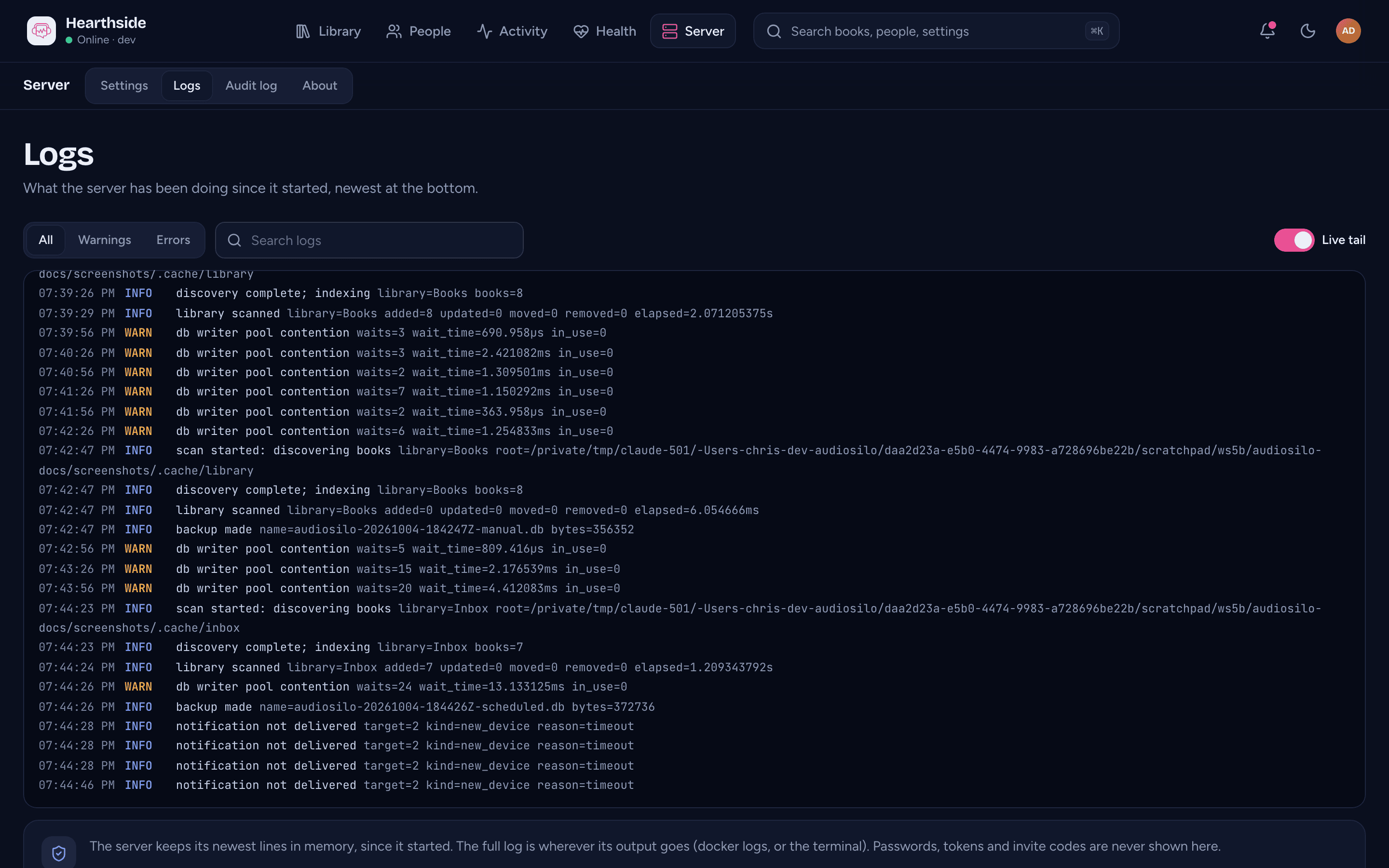Click the shield icon in the footer note
This screenshot has height=868, width=1389.
[58, 853]
